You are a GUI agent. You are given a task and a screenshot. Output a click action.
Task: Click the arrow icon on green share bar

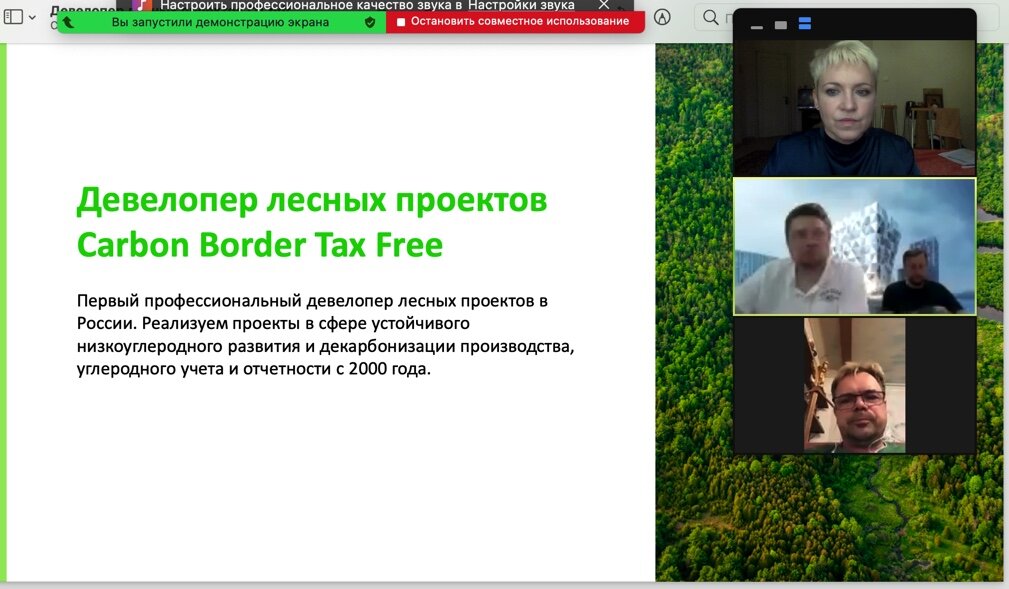[x=69, y=22]
